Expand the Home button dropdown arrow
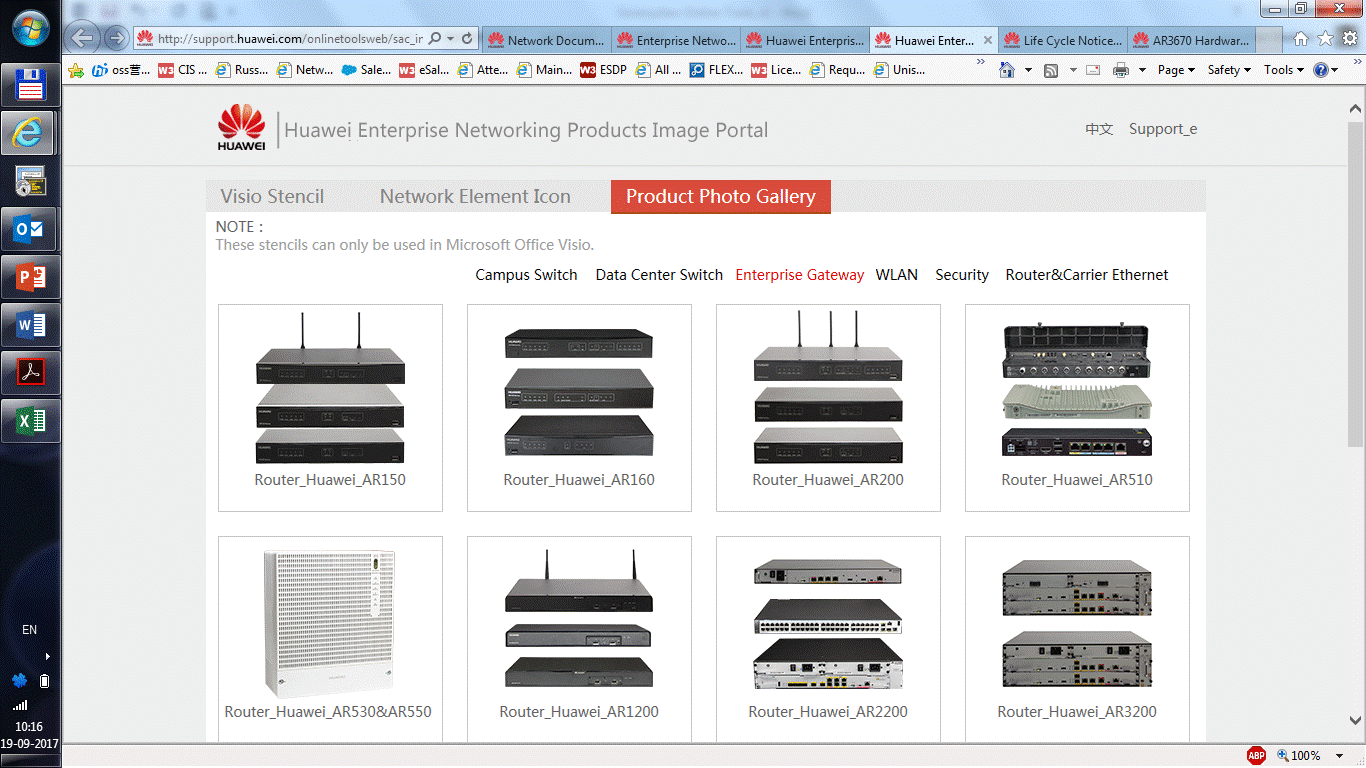1366x768 pixels. pyautogui.click(x=1028, y=70)
